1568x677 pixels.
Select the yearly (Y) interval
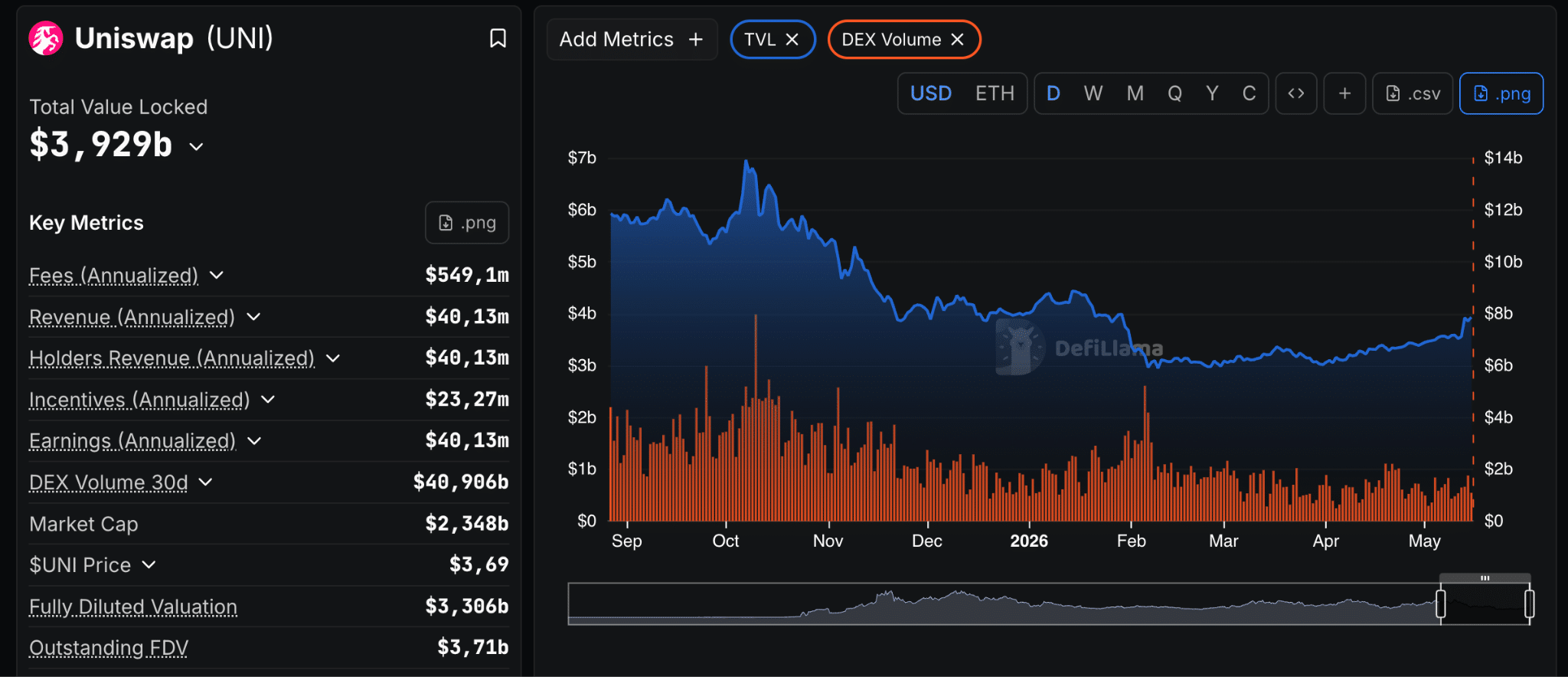point(1212,93)
